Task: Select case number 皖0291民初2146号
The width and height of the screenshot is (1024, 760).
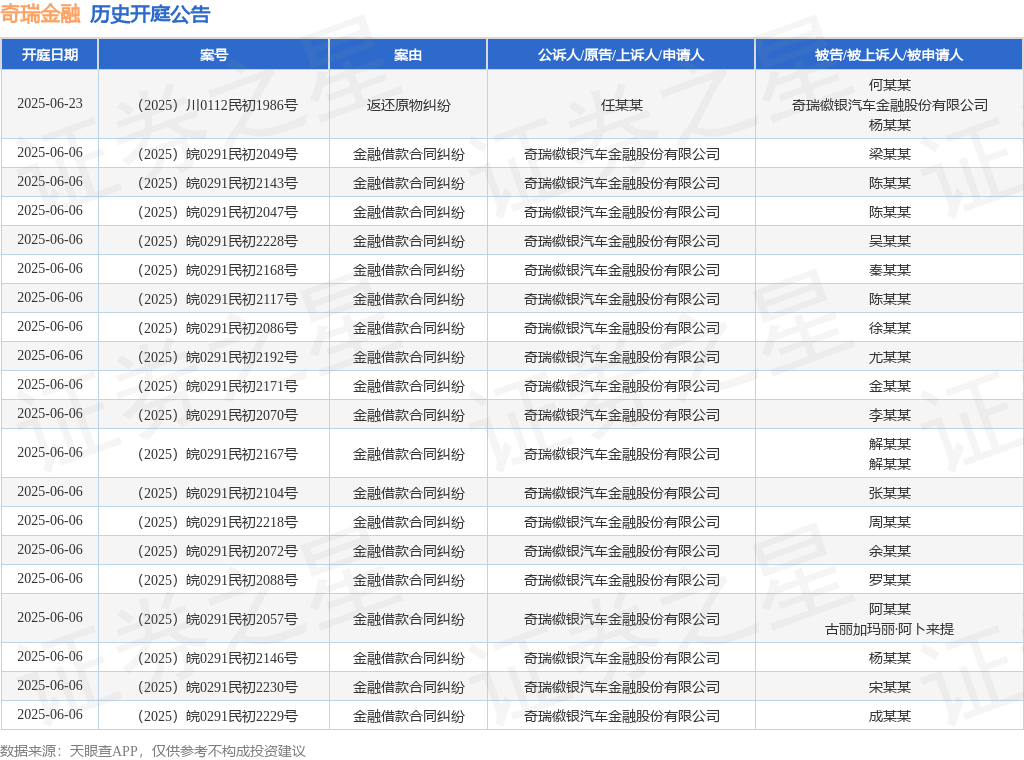Action: (217, 658)
